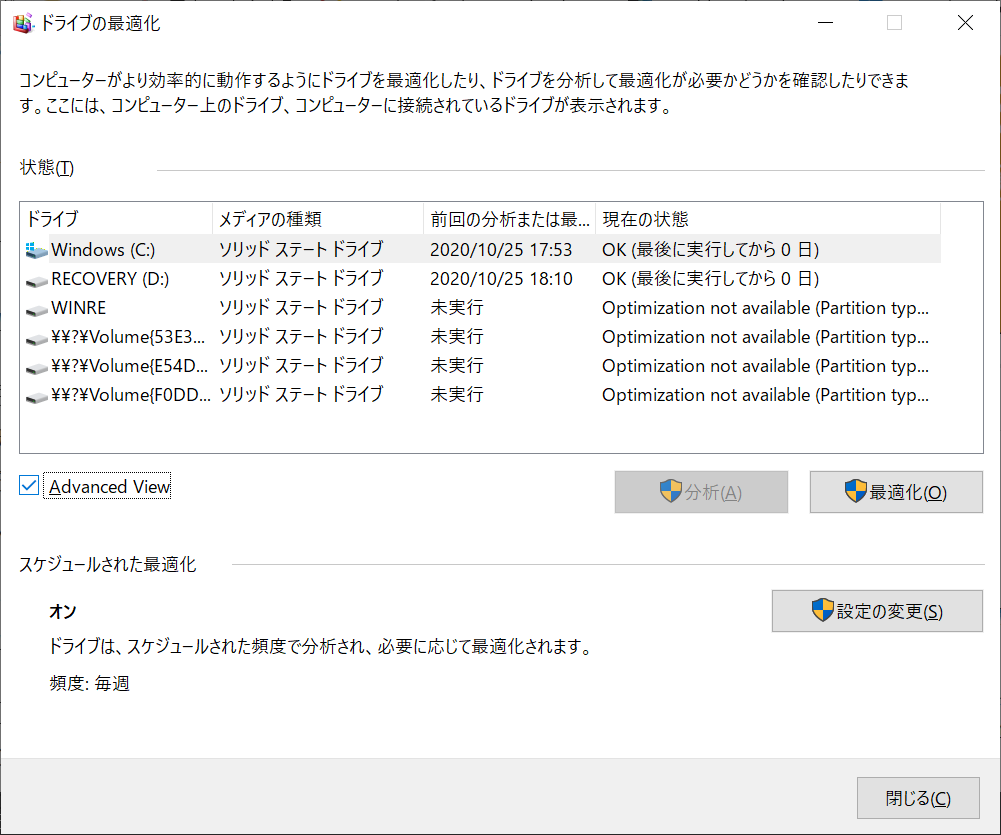Select the Windows (C:) row name
Viewport: 1001px width, 835px height.
[x=103, y=250]
